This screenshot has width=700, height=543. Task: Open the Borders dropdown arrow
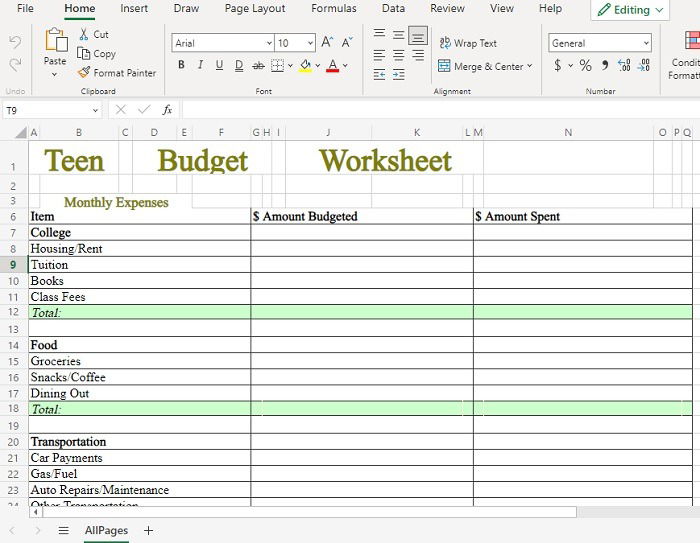[x=290, y=66]
